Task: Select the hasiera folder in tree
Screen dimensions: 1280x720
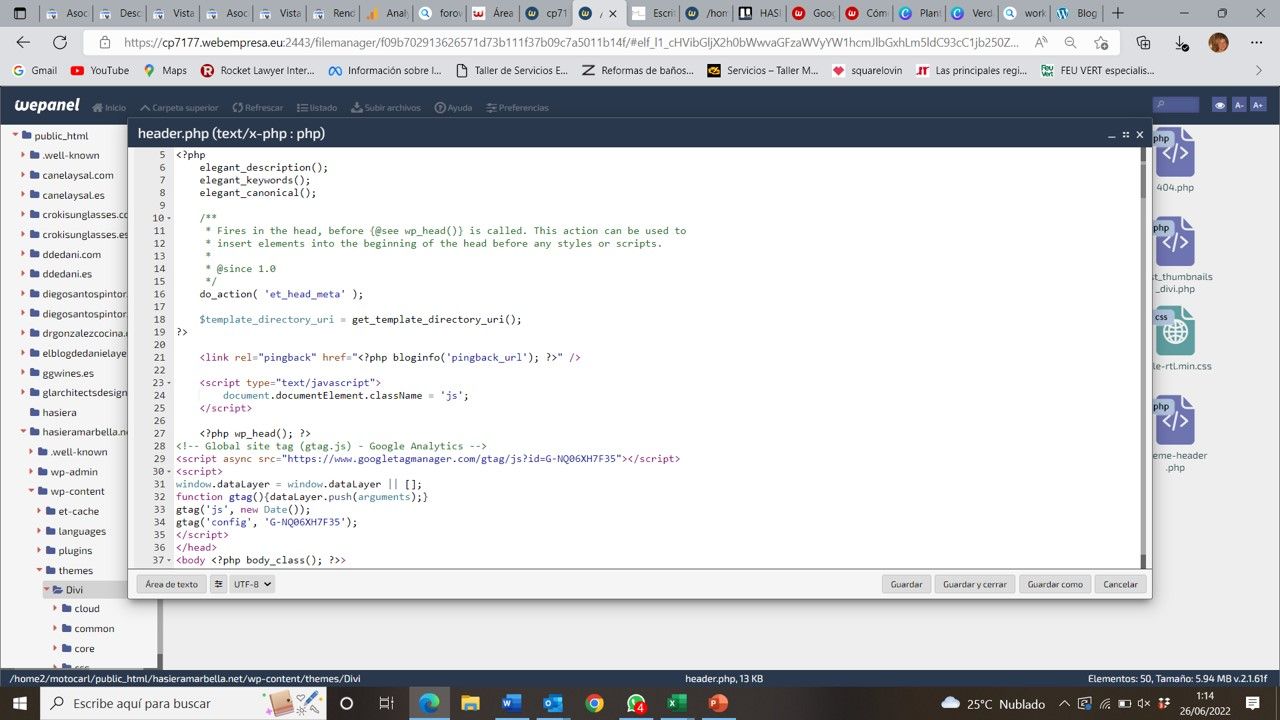Action: (54, 412)
